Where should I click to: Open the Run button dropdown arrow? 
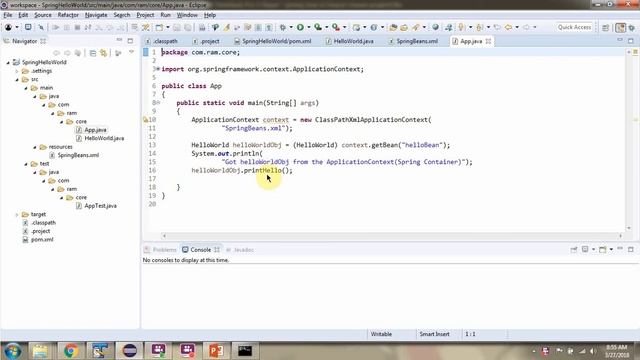point(309,27)
